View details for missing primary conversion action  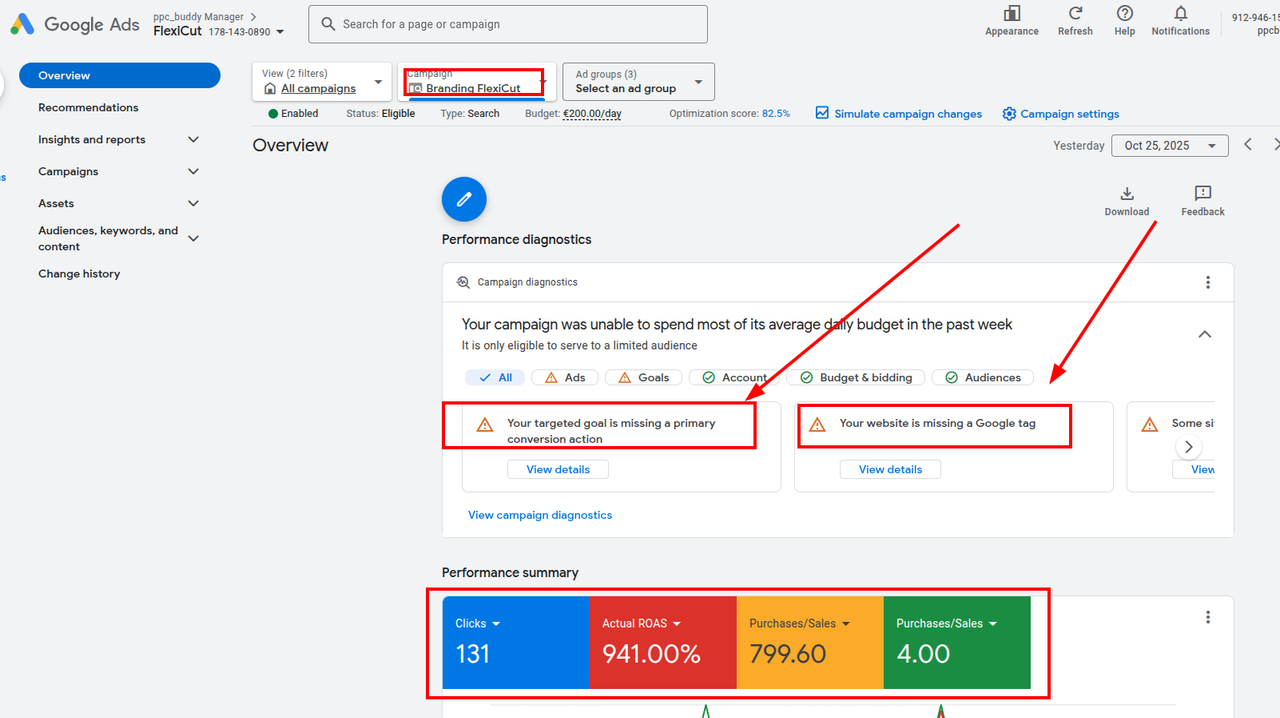[558, 469]
